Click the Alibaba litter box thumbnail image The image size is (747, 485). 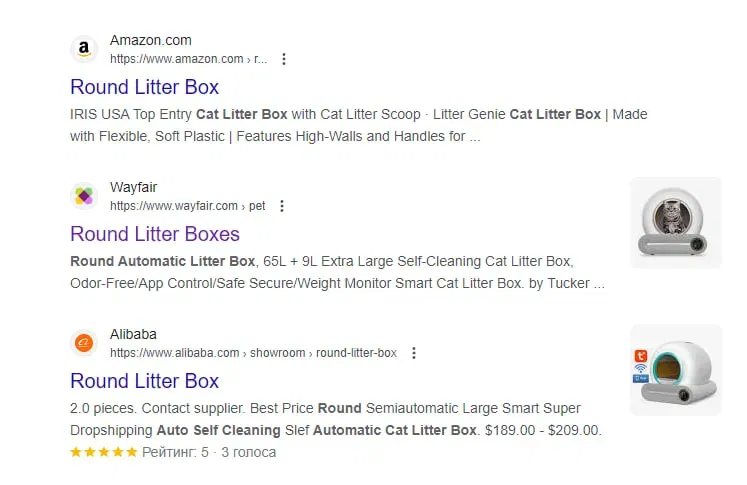pos(675,369)
